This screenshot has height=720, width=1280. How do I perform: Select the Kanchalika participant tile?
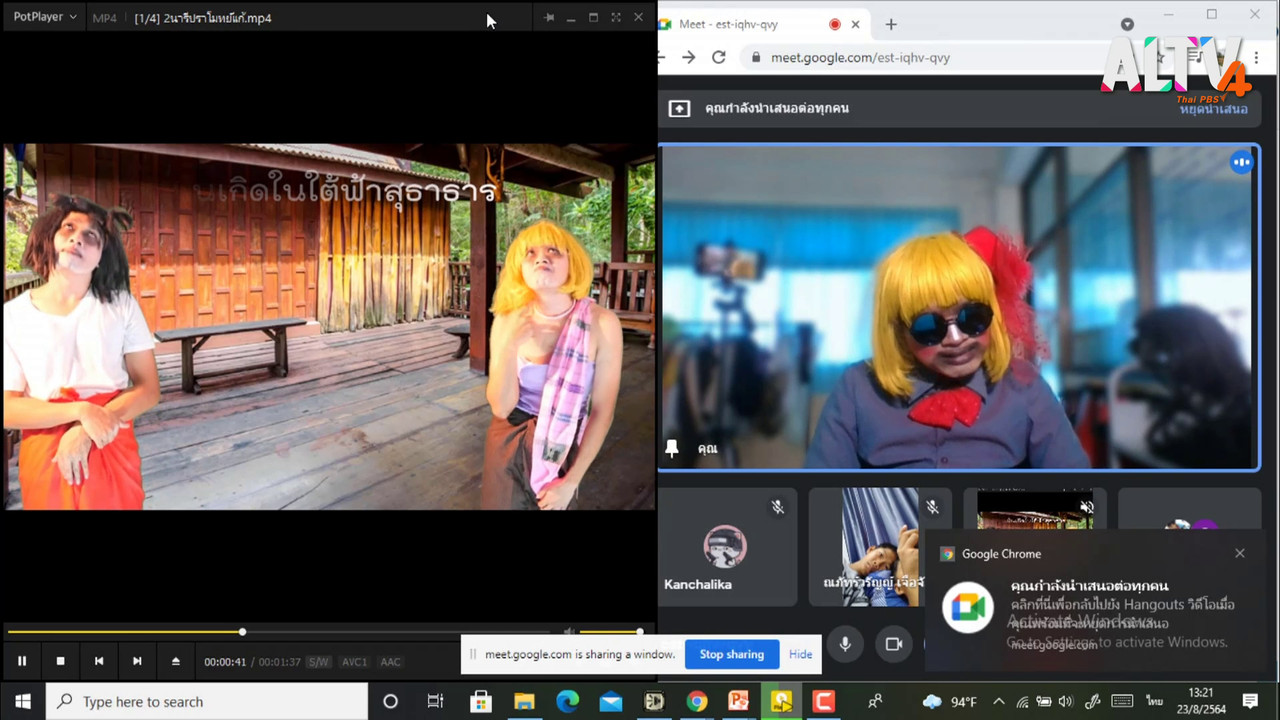728,547
